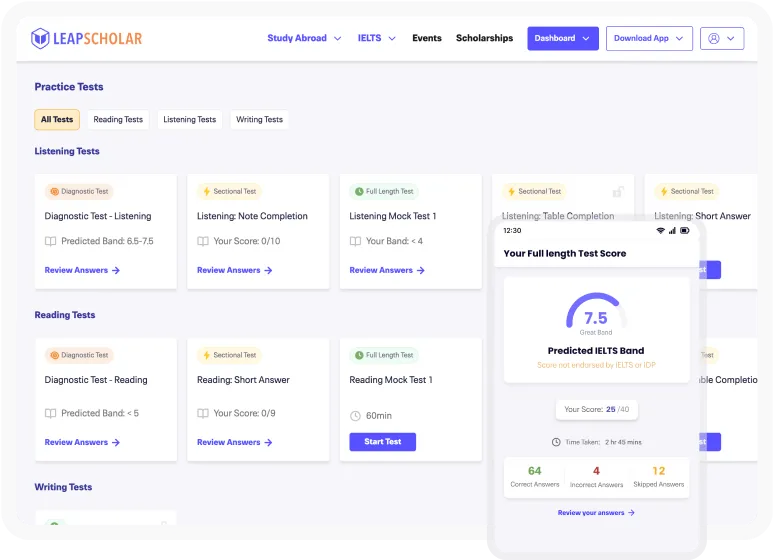The height and width of the screenshot is (560, 773).
Task: Click Diagnostic Test badge on Listening card
Action: click(79, 191)
